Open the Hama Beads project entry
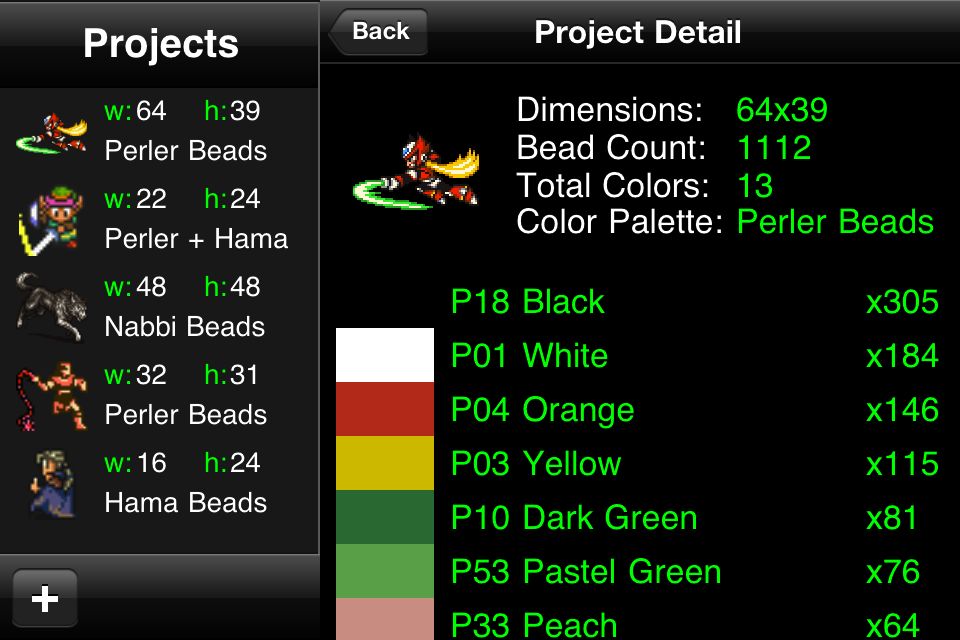 pos(159,484)
